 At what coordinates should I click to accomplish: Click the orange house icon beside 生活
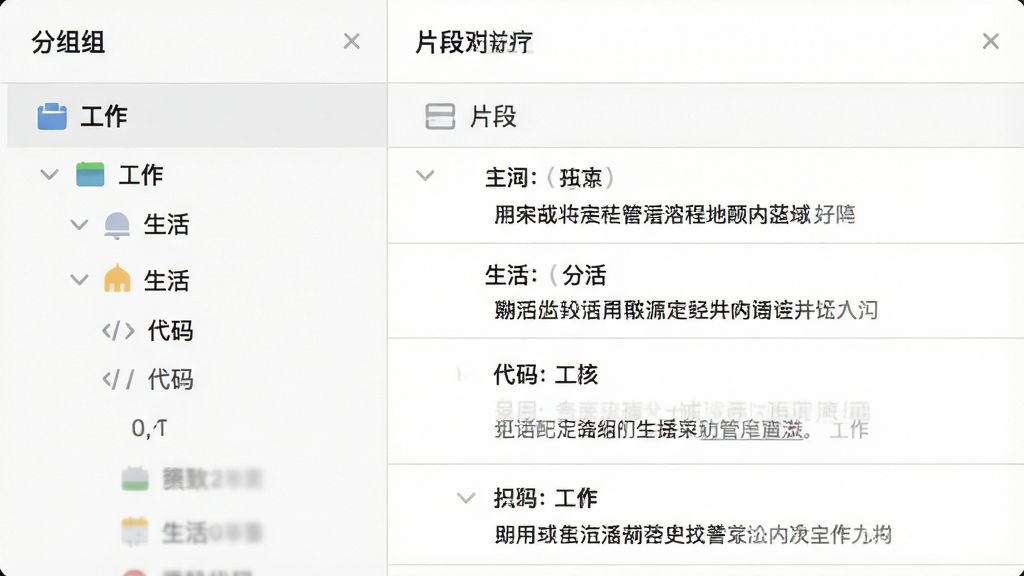(117, 279)
